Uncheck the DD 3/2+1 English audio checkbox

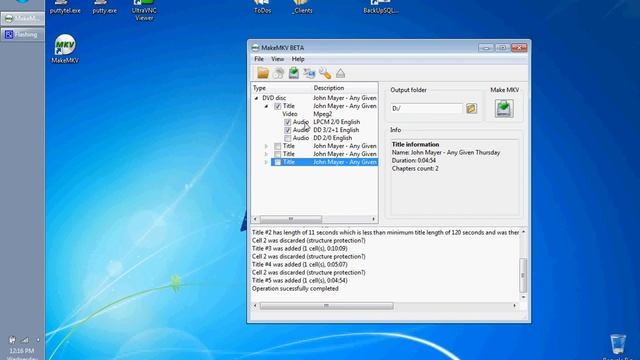288,130
